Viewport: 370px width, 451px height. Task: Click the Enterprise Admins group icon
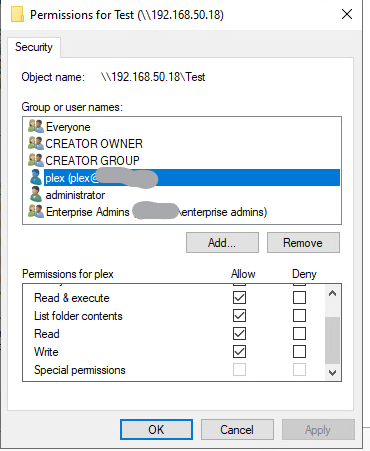pos(36,211)
